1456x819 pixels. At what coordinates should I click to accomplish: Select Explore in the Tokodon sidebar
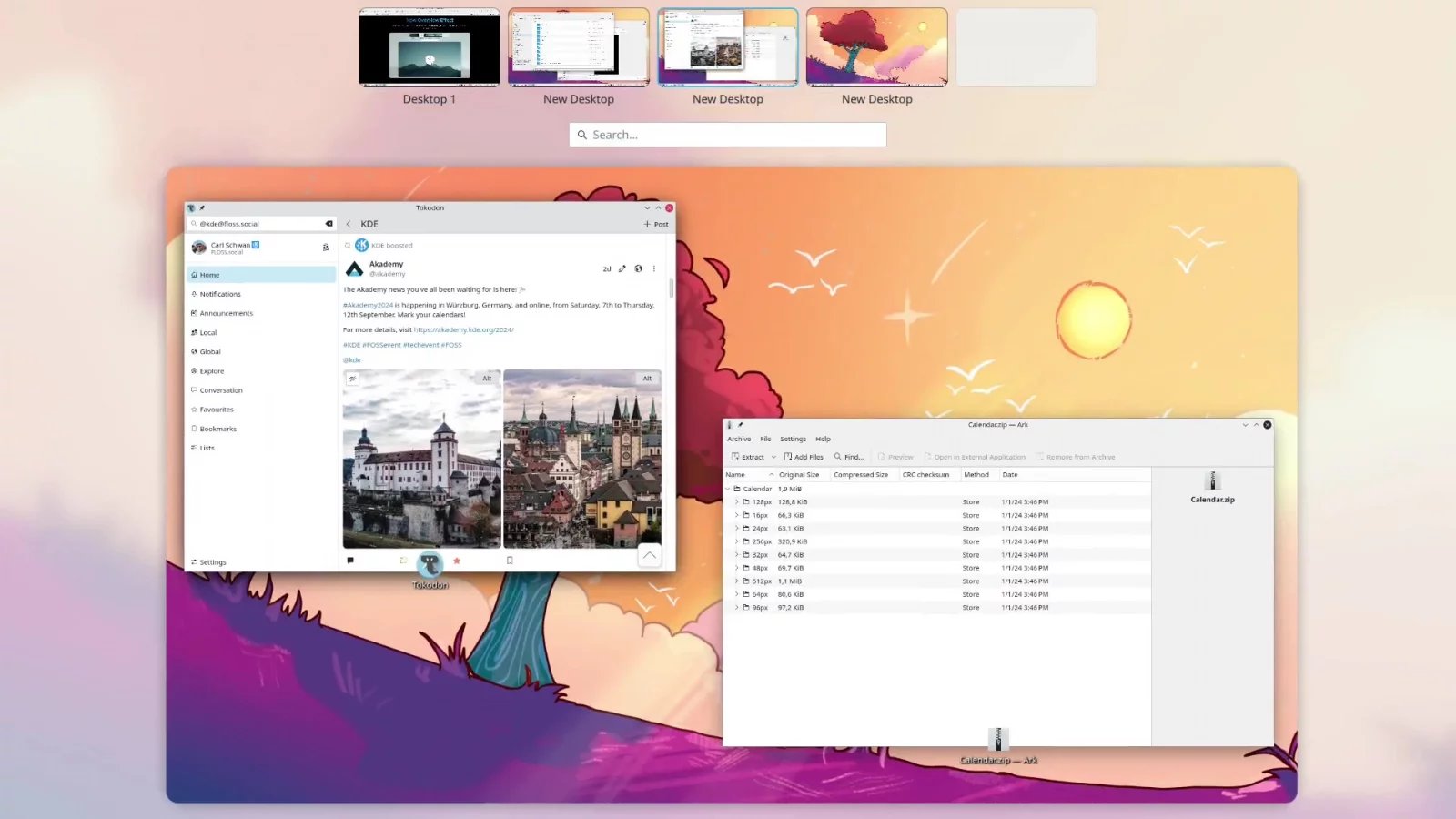(x=261, y=371)
